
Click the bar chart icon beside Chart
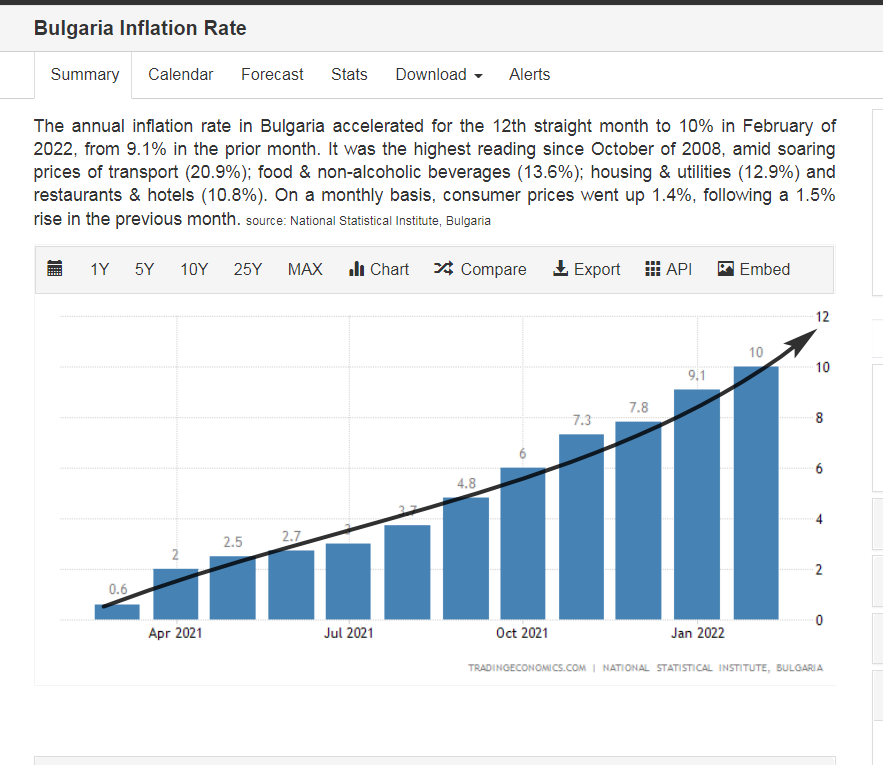point(356,269)
